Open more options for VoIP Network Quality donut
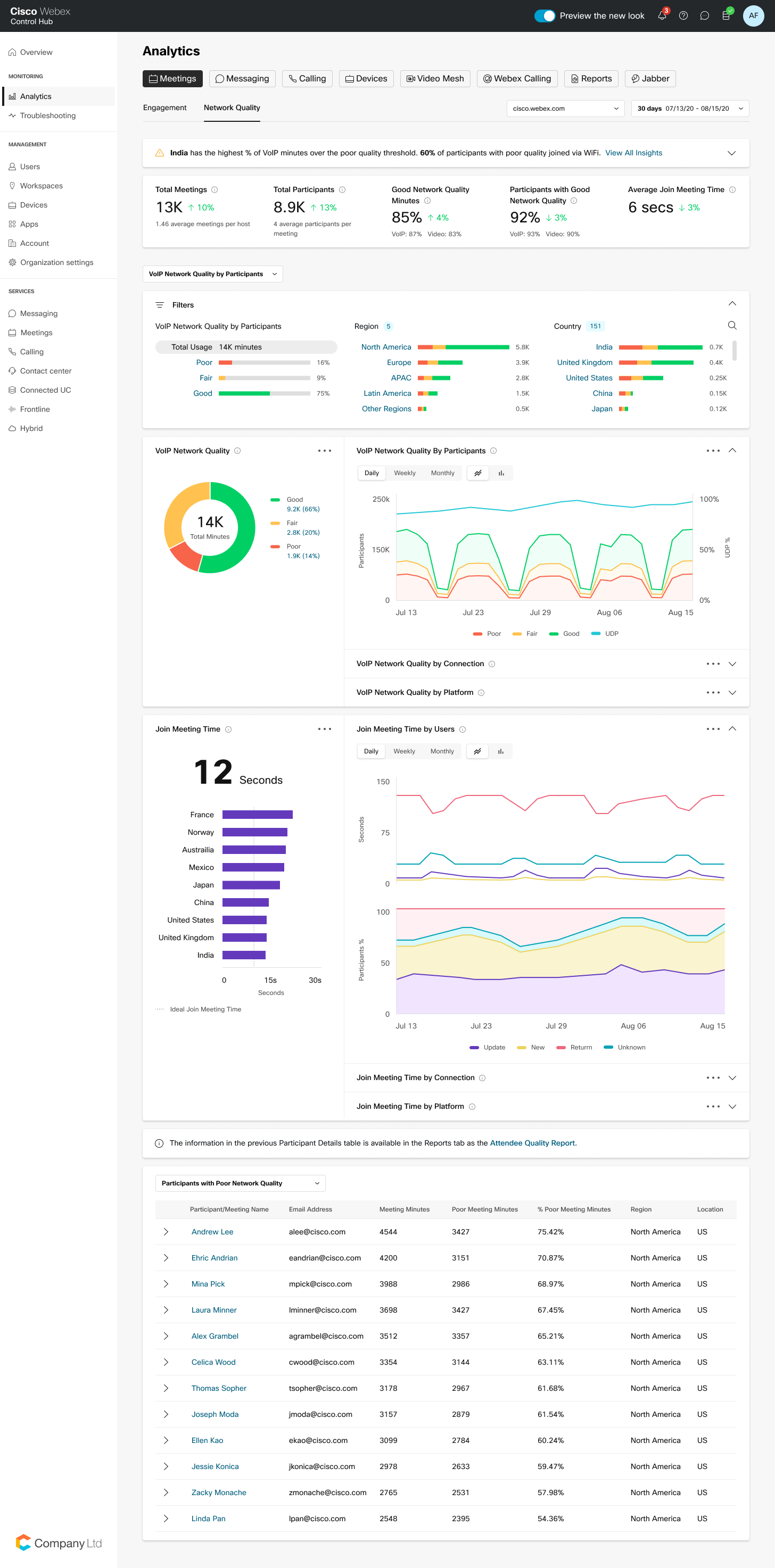This screenshot has height=1568, width=775. pos(325,451)
